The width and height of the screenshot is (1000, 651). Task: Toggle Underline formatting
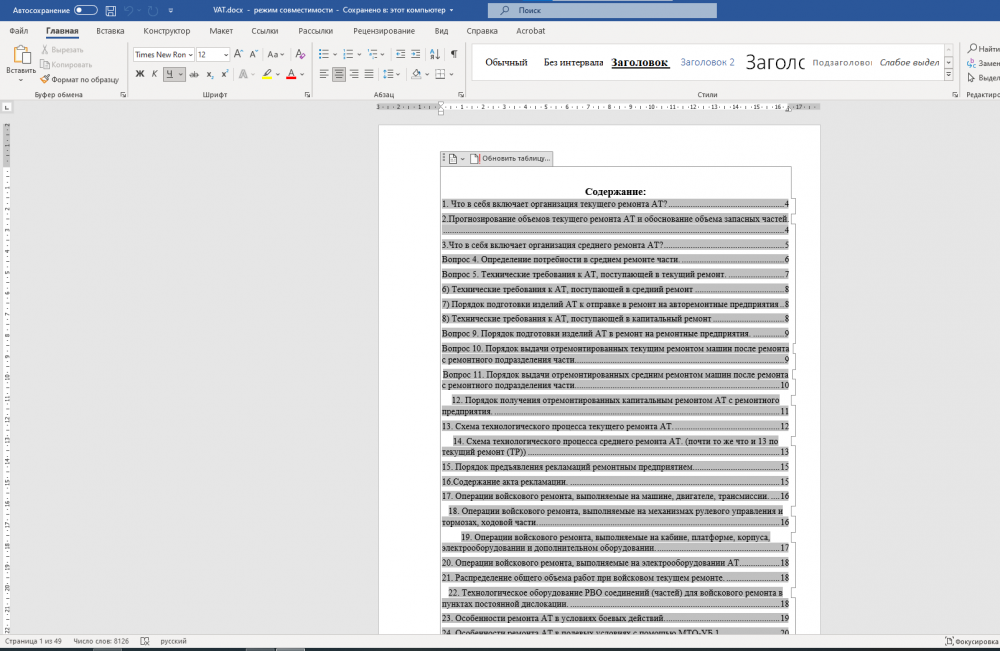click(169, 74)
